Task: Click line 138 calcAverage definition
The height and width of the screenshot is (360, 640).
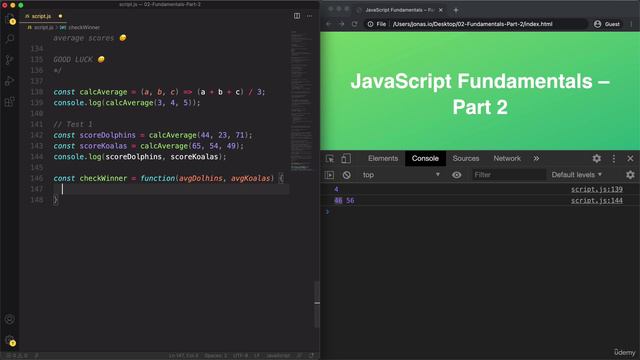Action: (159, 92)
